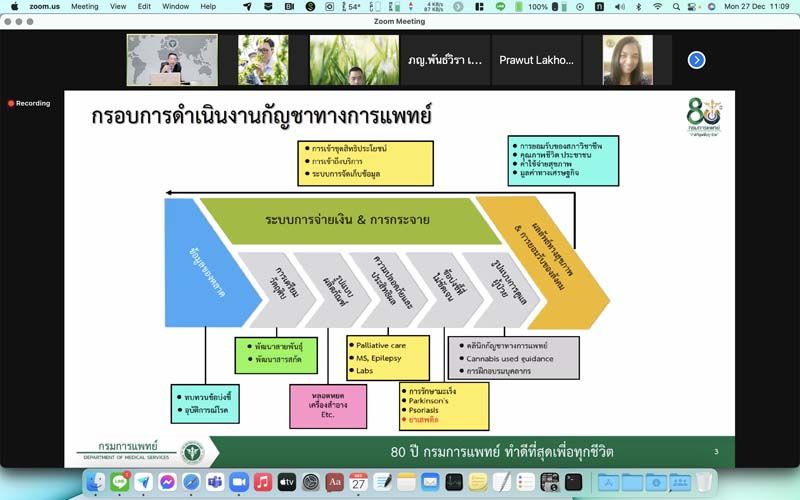Click the Recording indicator
The width and height of the screenshot is (800, 500).
click(29, 103)
